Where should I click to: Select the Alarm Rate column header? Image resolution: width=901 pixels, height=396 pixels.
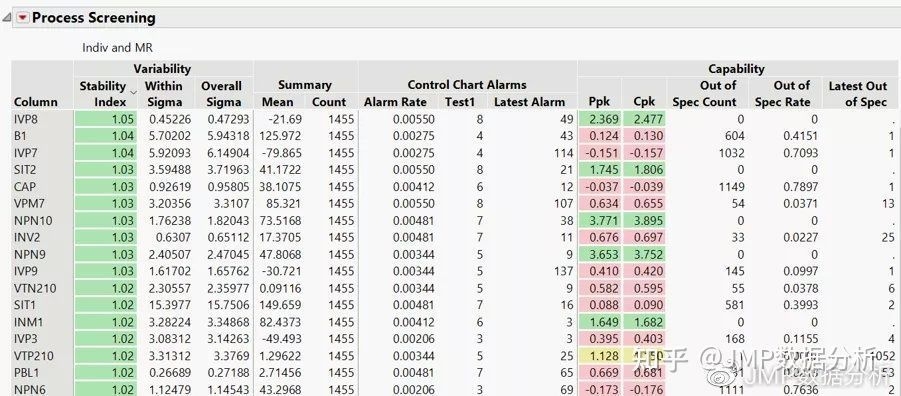click(x=395, y=102)
